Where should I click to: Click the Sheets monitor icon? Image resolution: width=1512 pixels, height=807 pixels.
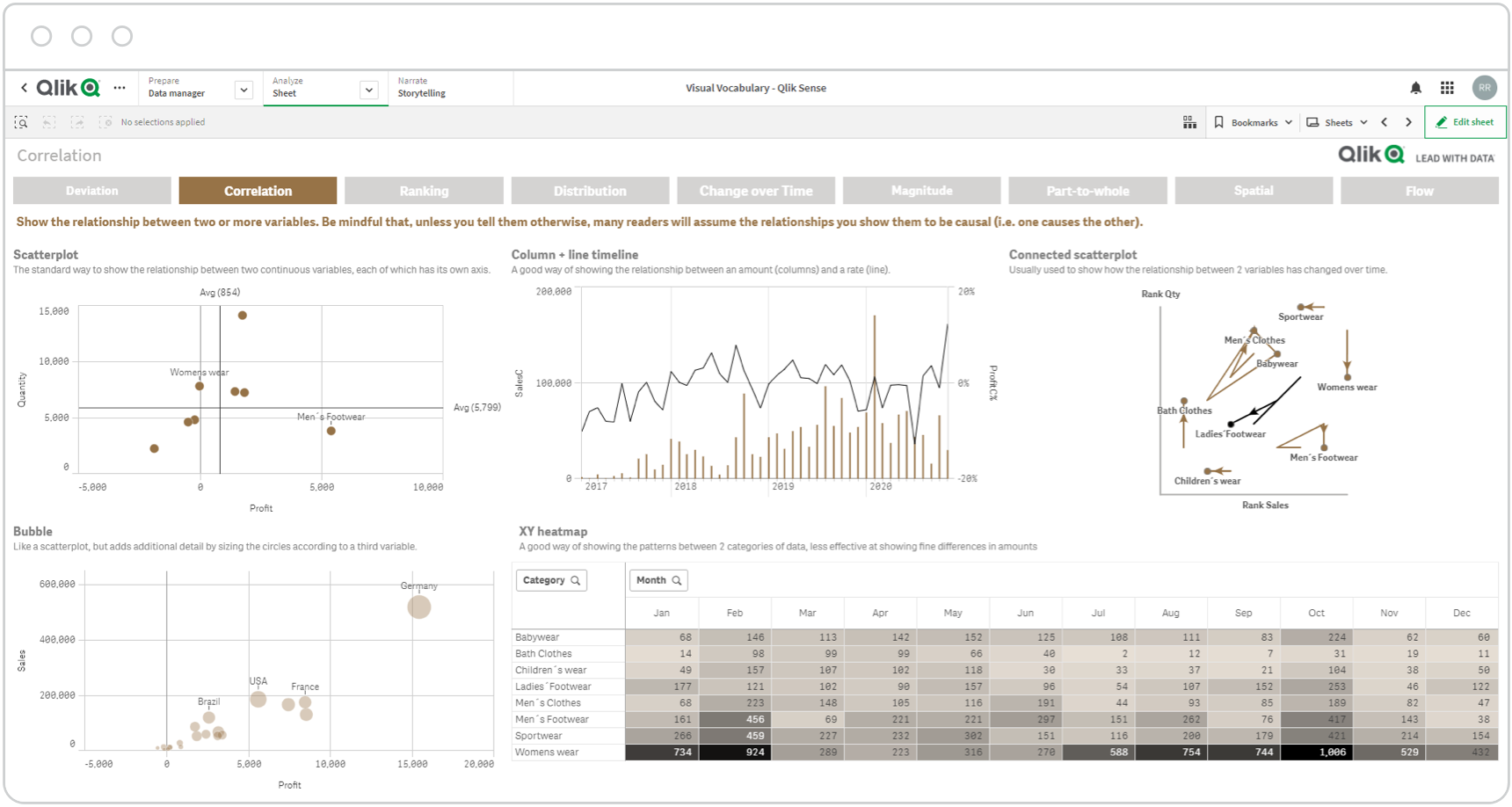[x=1312, y=122]
